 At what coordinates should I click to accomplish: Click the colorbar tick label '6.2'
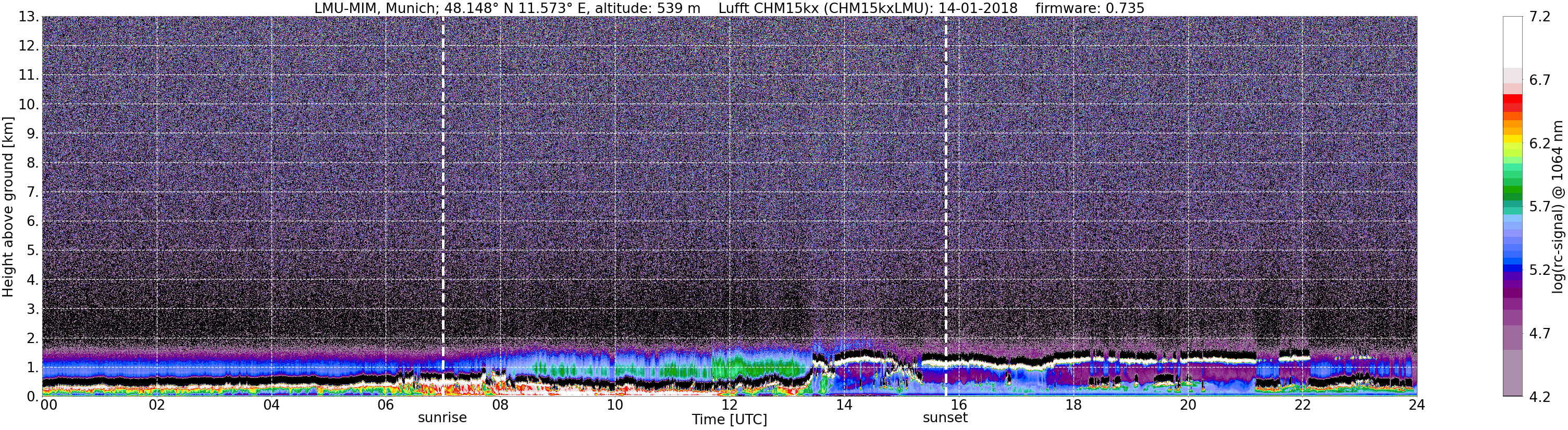[1539, 144]
